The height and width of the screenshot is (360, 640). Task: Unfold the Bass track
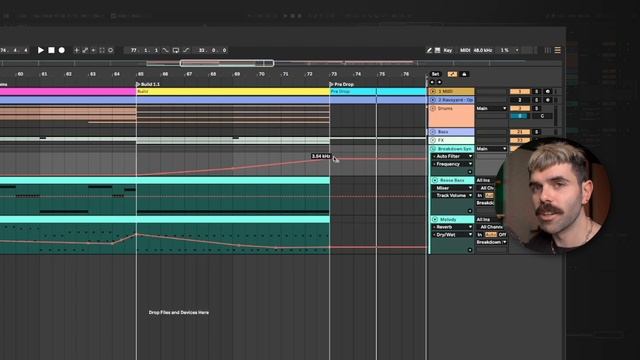coord(433,132)
